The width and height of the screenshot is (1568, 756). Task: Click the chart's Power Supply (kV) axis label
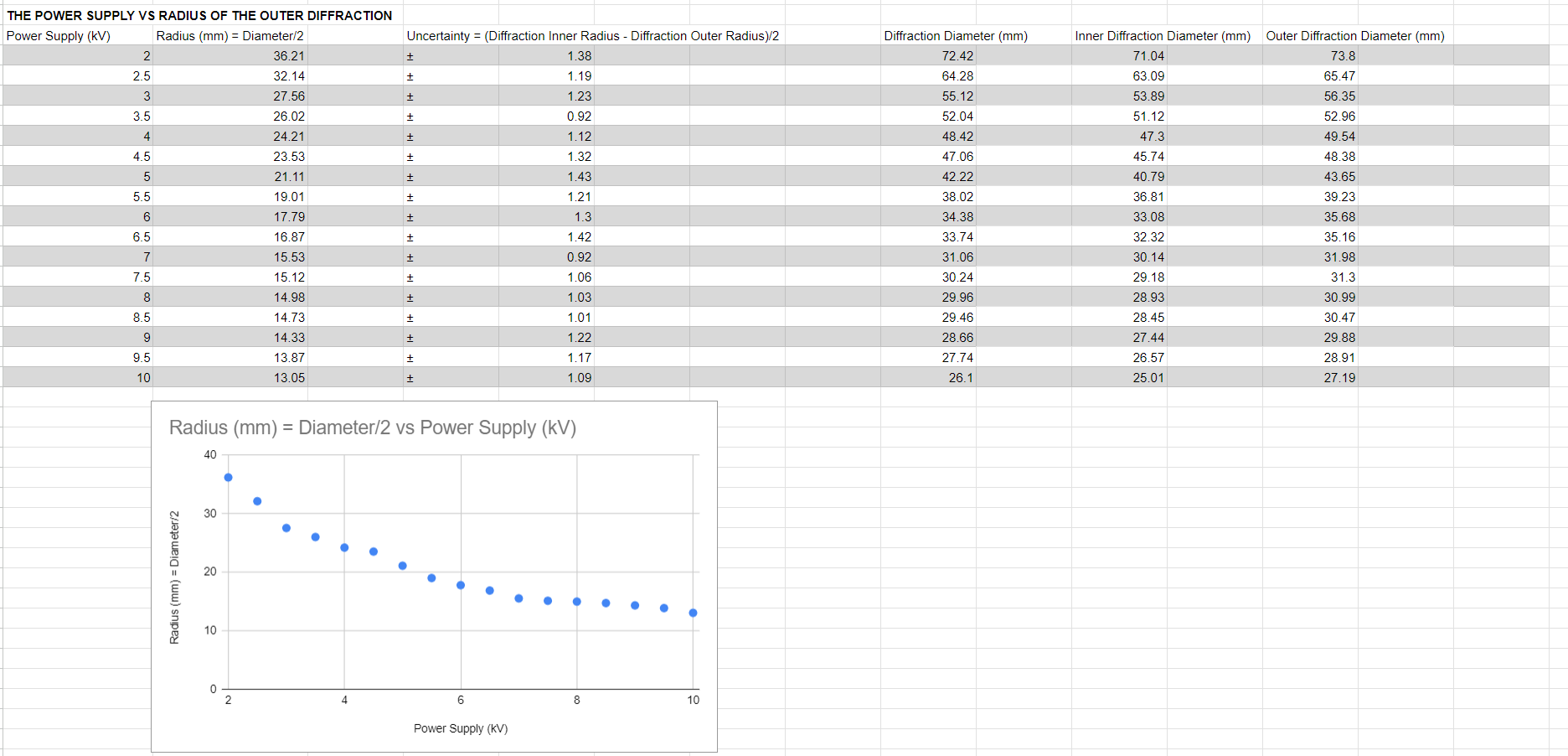tap(461, 728)
